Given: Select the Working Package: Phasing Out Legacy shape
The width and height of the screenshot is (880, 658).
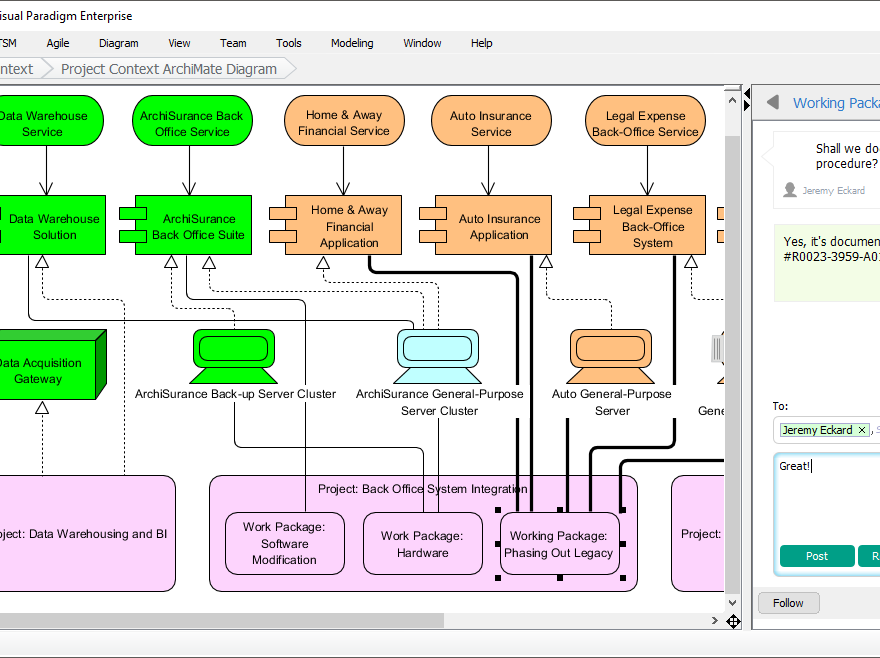Looking at the screenshot, I should click(x=559, y=543).
